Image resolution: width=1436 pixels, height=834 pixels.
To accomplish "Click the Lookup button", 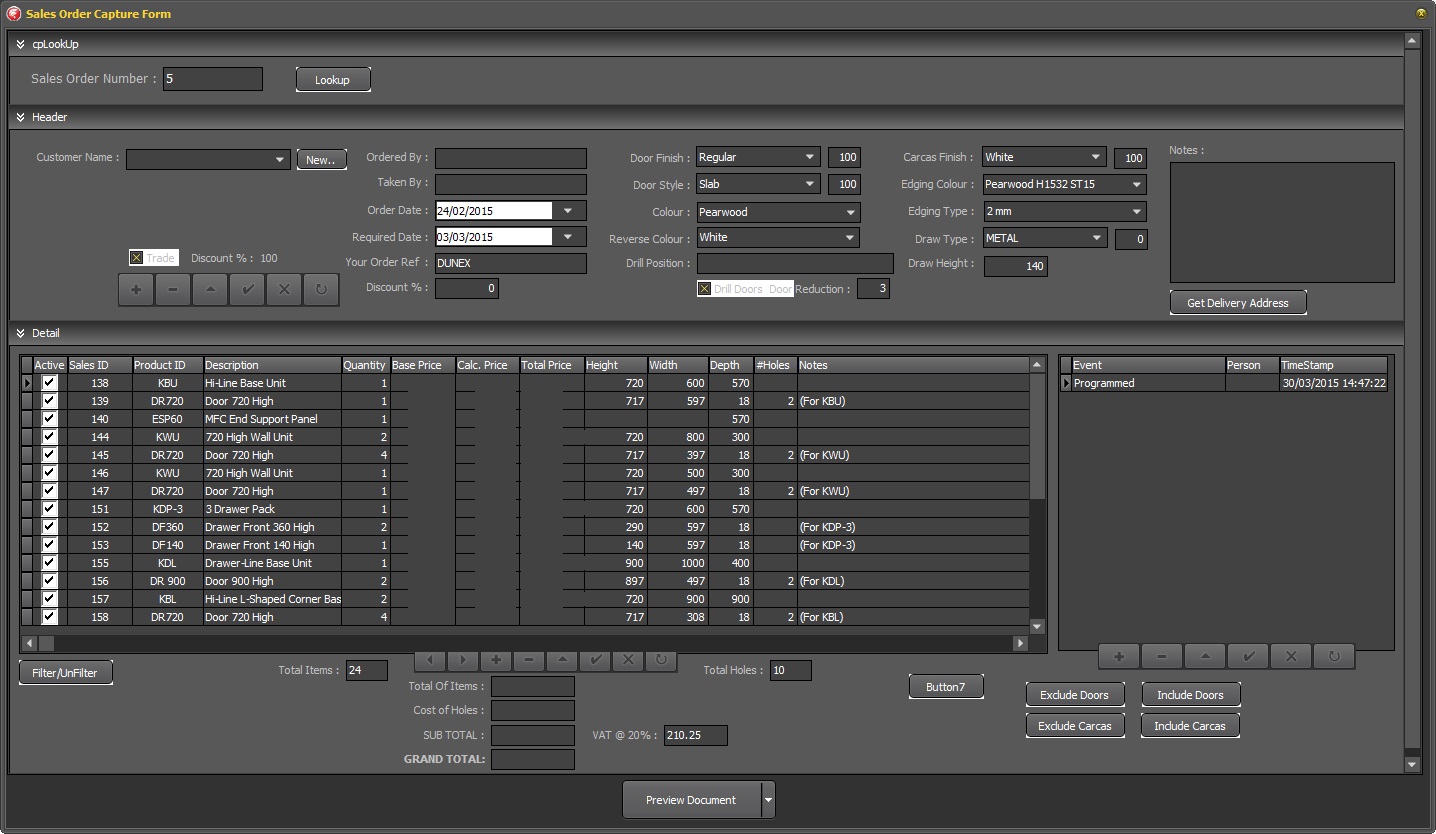I will (x=333, y=79).
